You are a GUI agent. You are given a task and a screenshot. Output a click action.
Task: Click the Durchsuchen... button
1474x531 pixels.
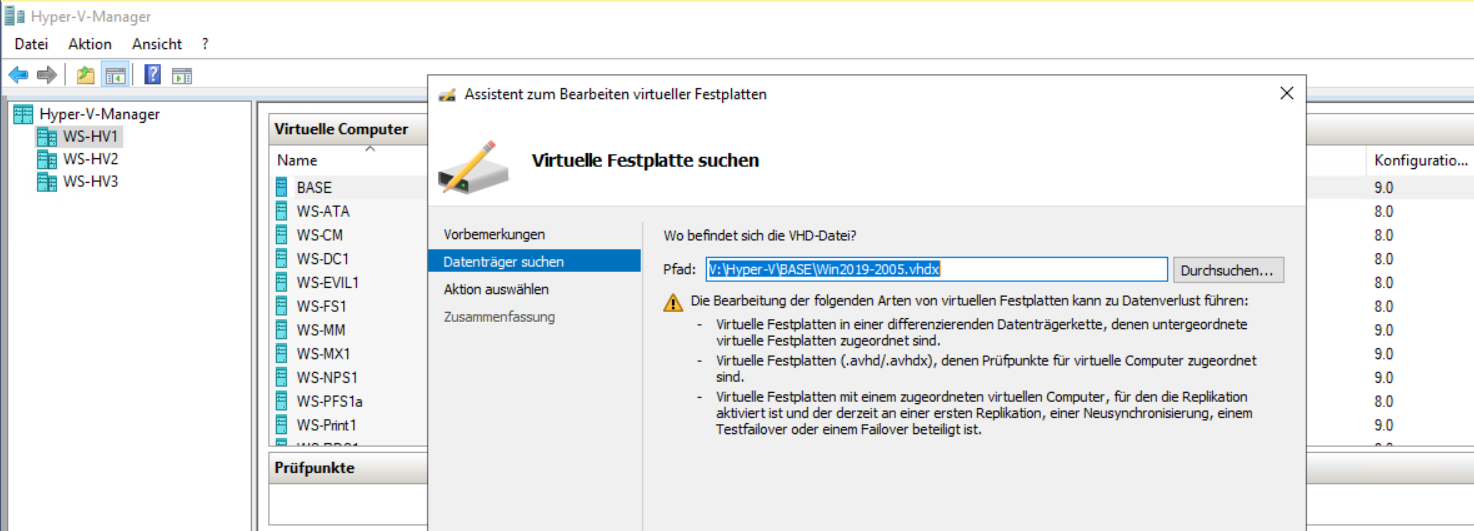(x=1228, y=270)
